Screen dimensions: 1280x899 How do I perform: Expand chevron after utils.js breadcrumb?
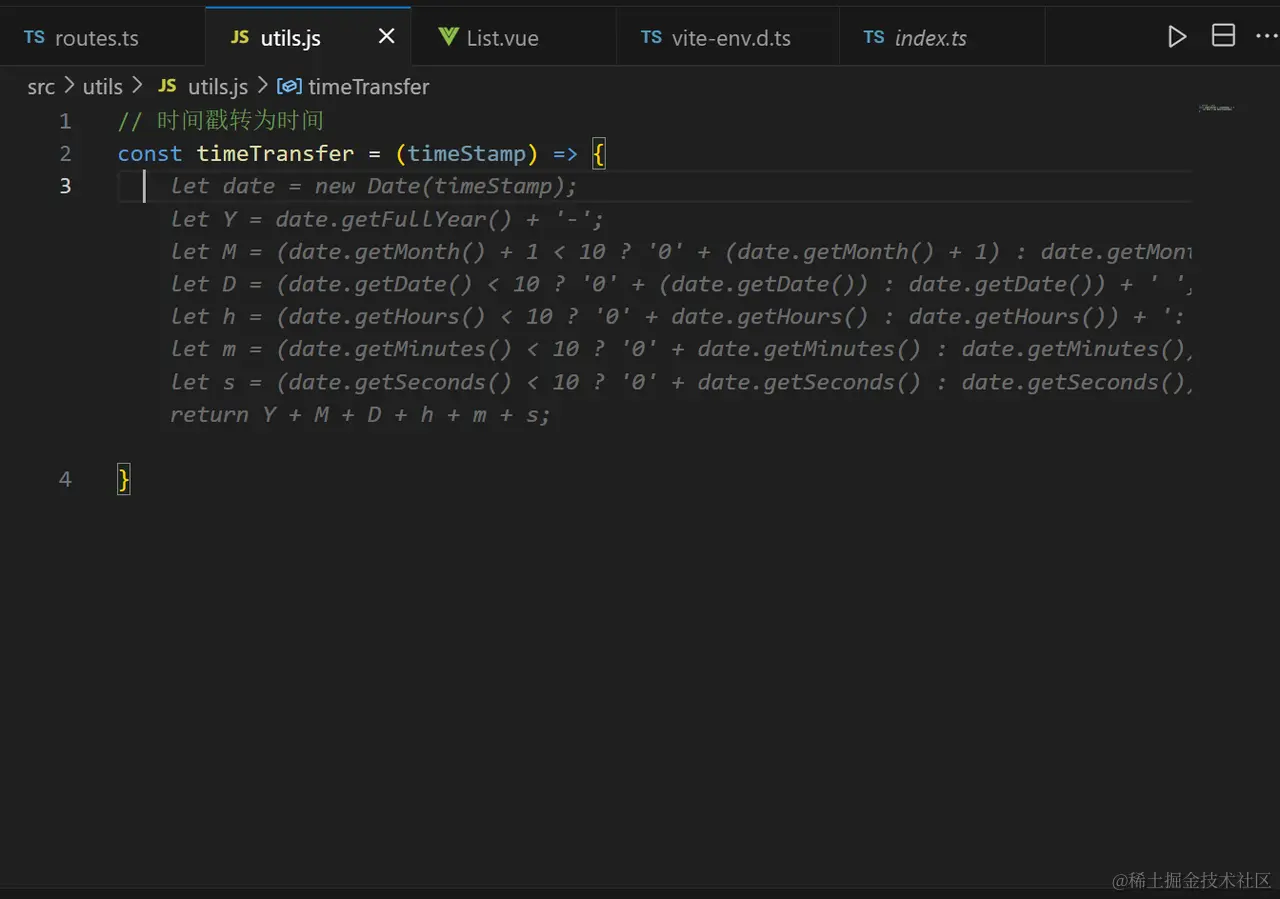pos(263,86)
